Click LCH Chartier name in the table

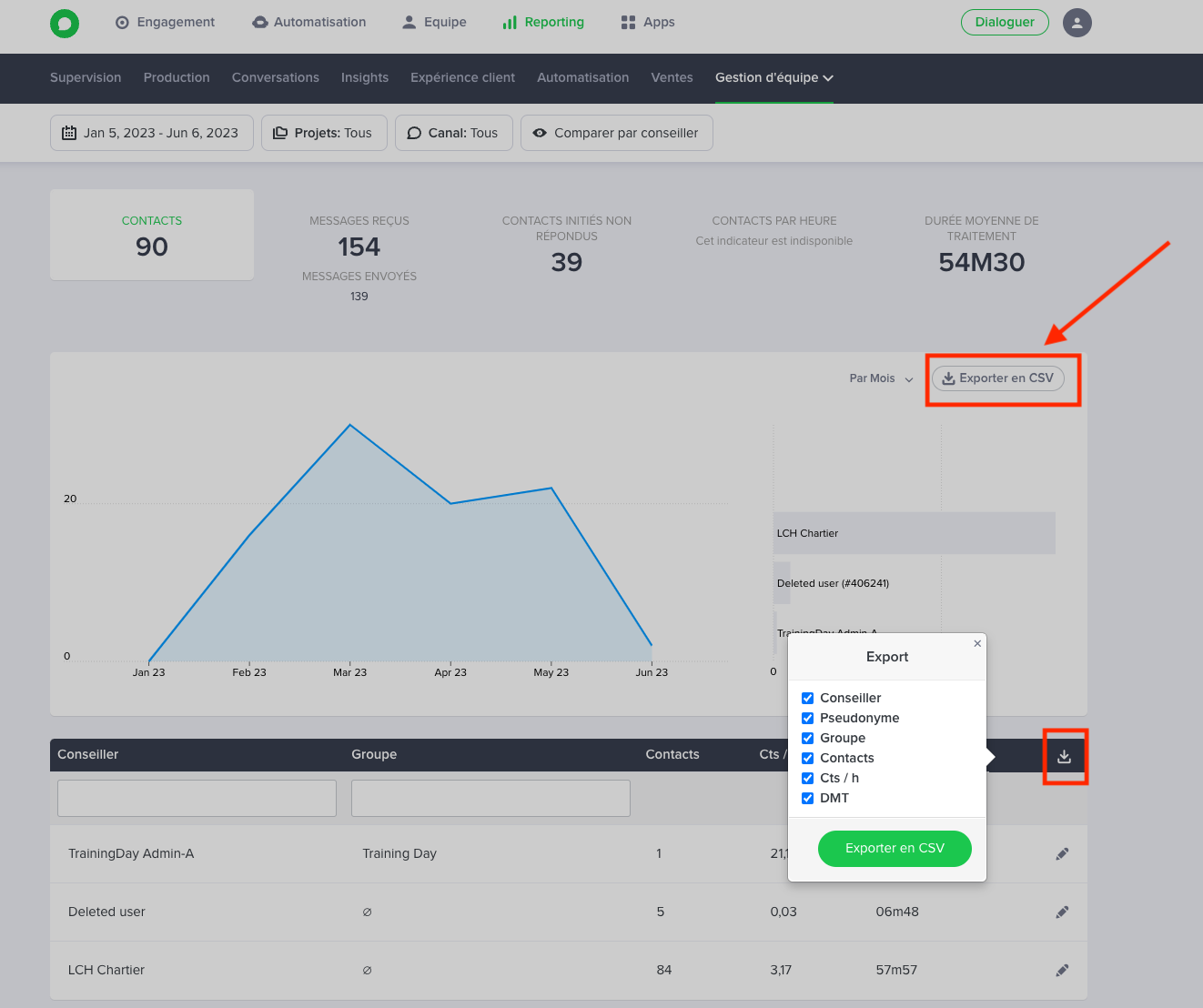(x=106, y=970)
